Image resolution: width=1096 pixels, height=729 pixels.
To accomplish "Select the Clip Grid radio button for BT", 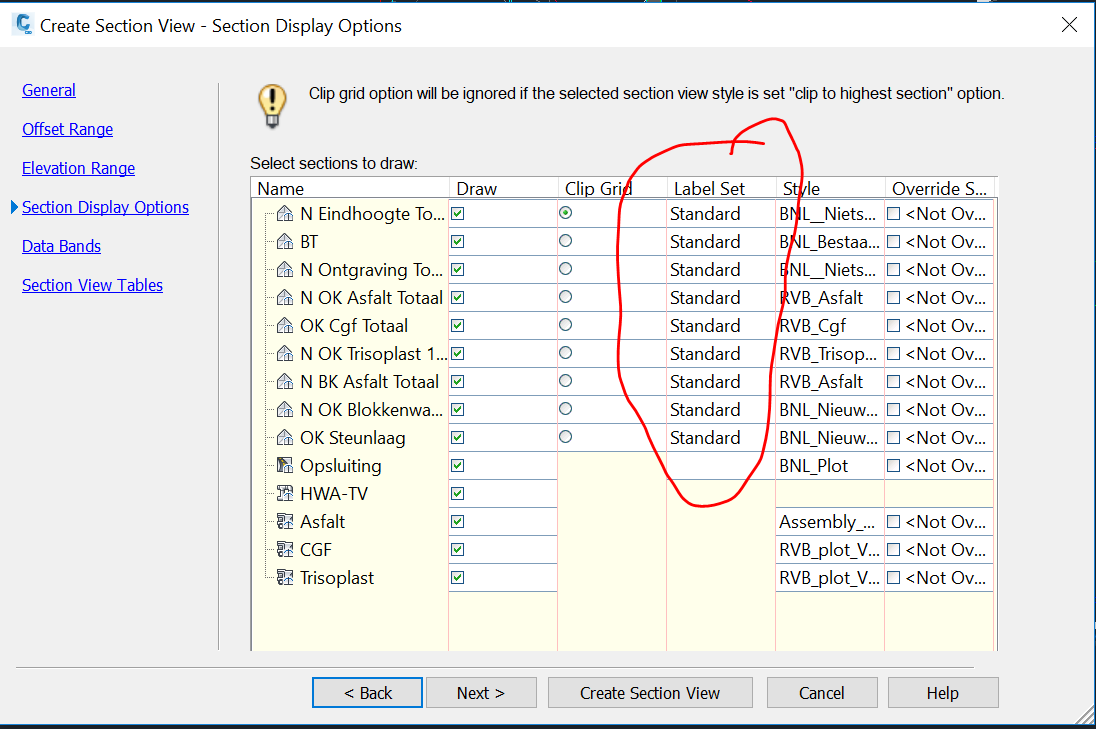I will click(565, 241).
